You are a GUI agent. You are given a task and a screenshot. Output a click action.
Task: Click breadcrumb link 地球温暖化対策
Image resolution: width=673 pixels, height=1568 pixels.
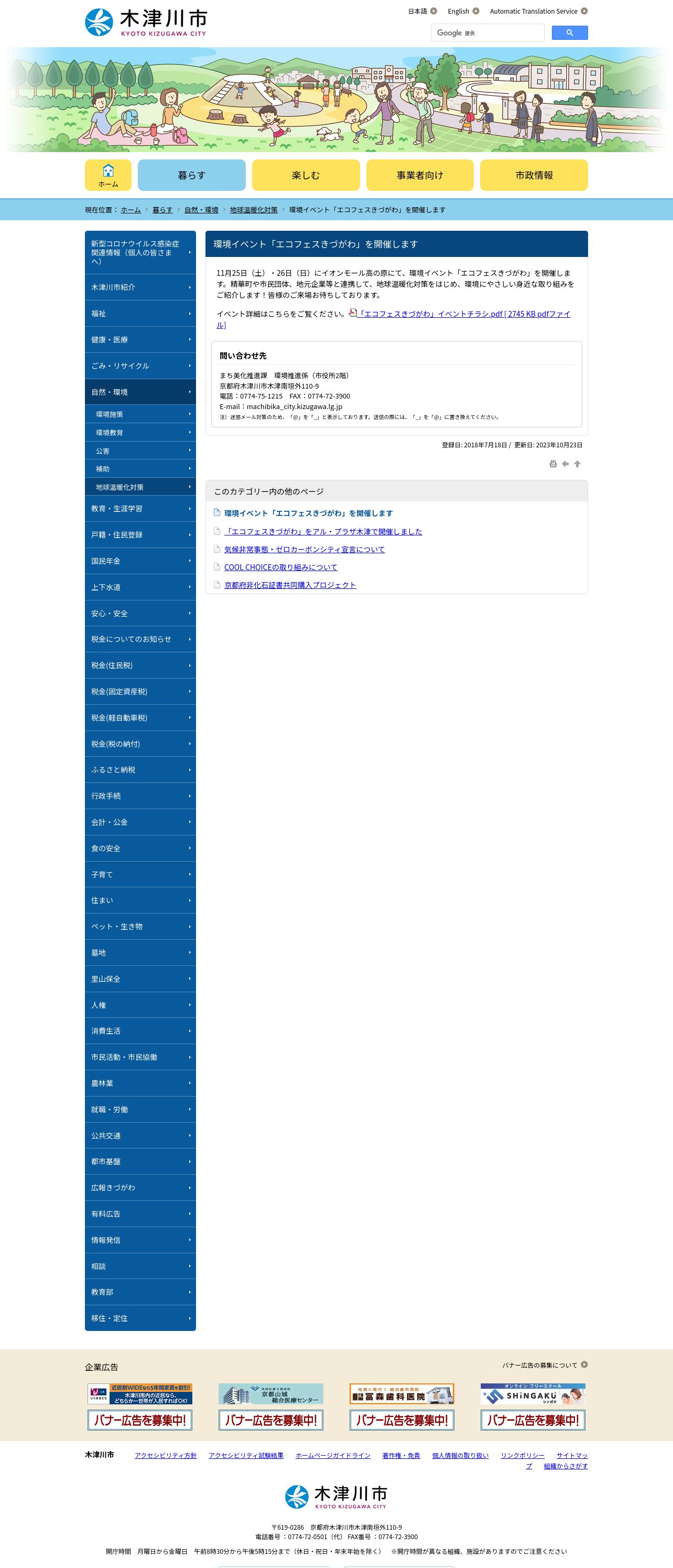(254, 209)
